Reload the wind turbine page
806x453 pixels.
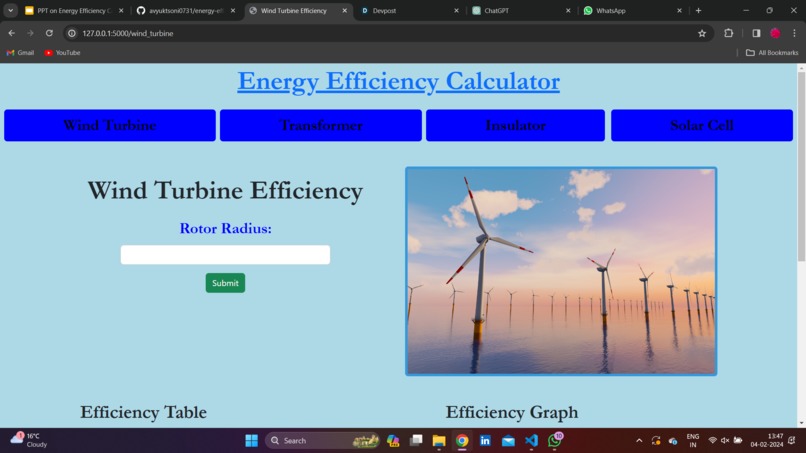49,33
